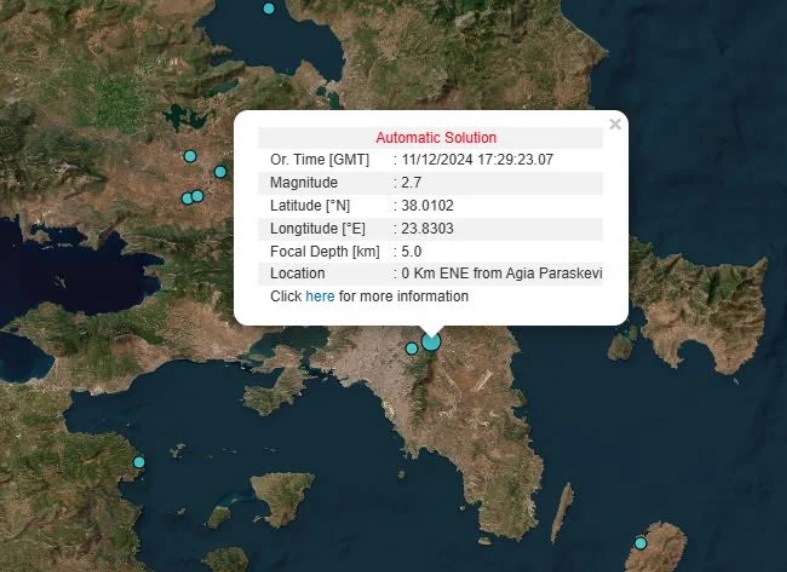The width and height of the screenshot is (787, 572).
Task: Select the earthquake marker in the northern gulf
Action: [268, 8]
